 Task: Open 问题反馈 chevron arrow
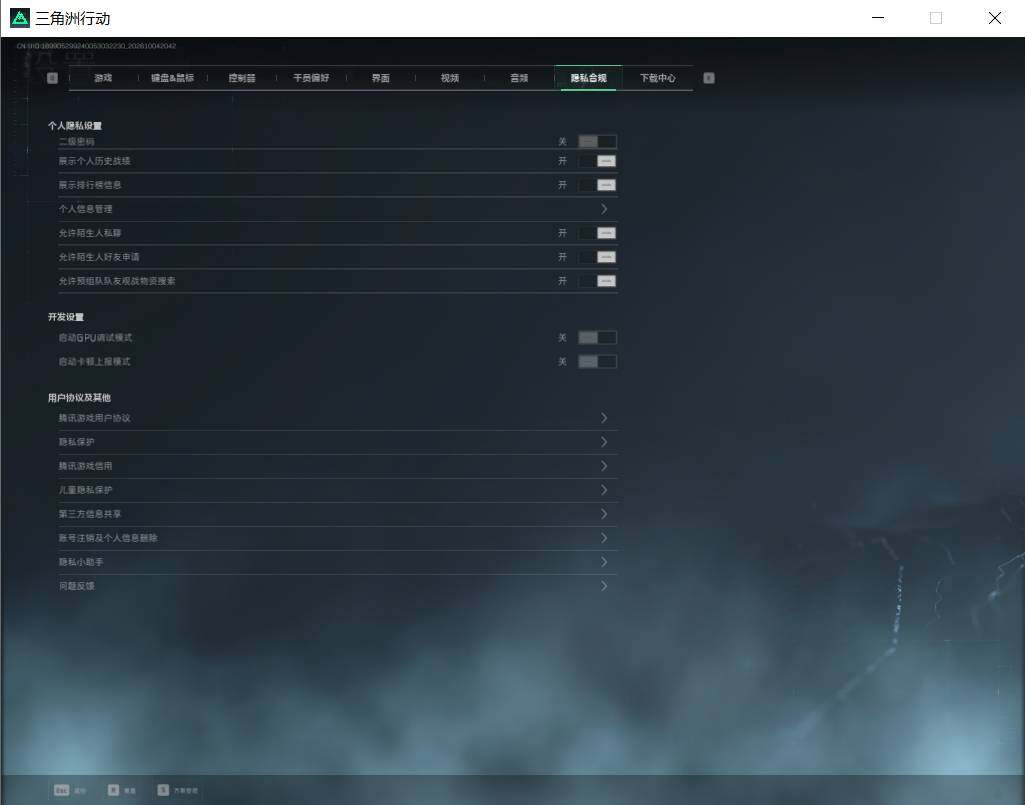[604, 586]
